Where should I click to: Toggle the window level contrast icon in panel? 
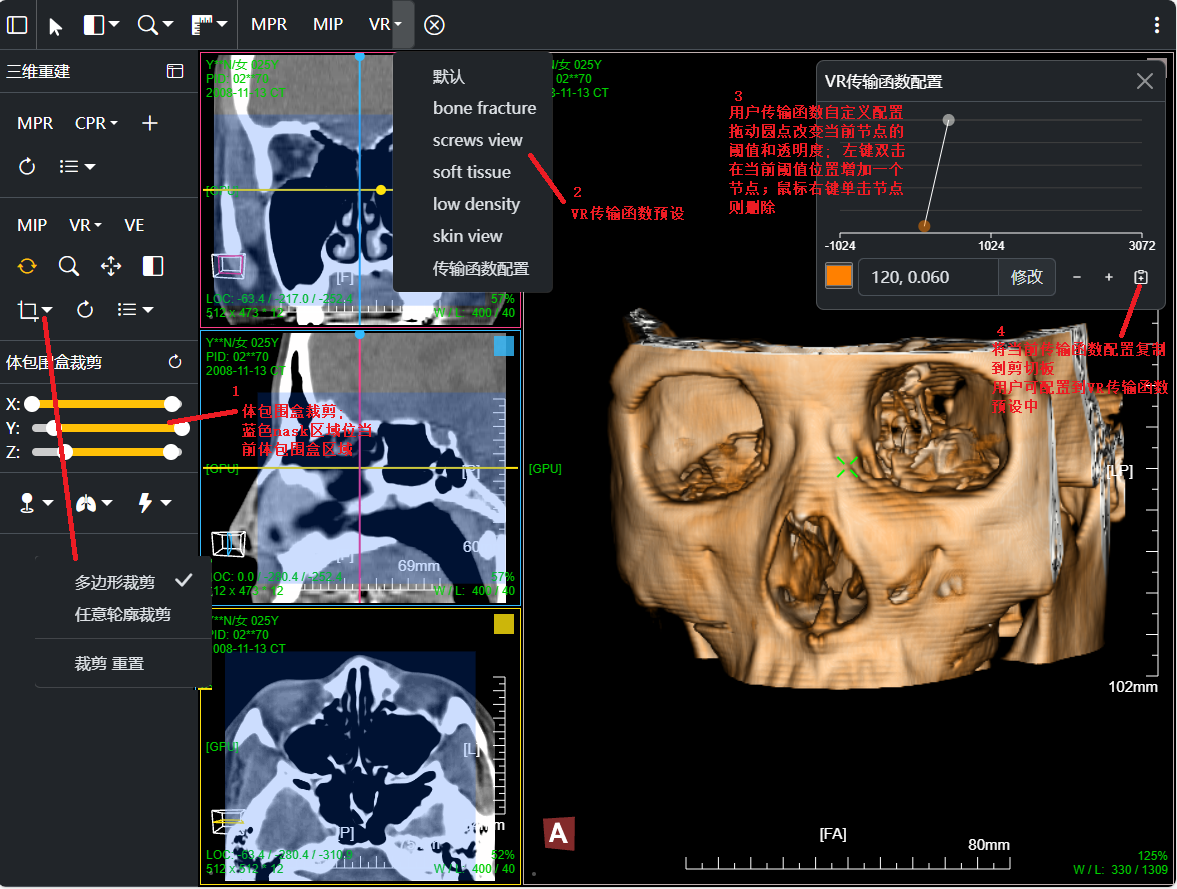[x=153, y=266]
